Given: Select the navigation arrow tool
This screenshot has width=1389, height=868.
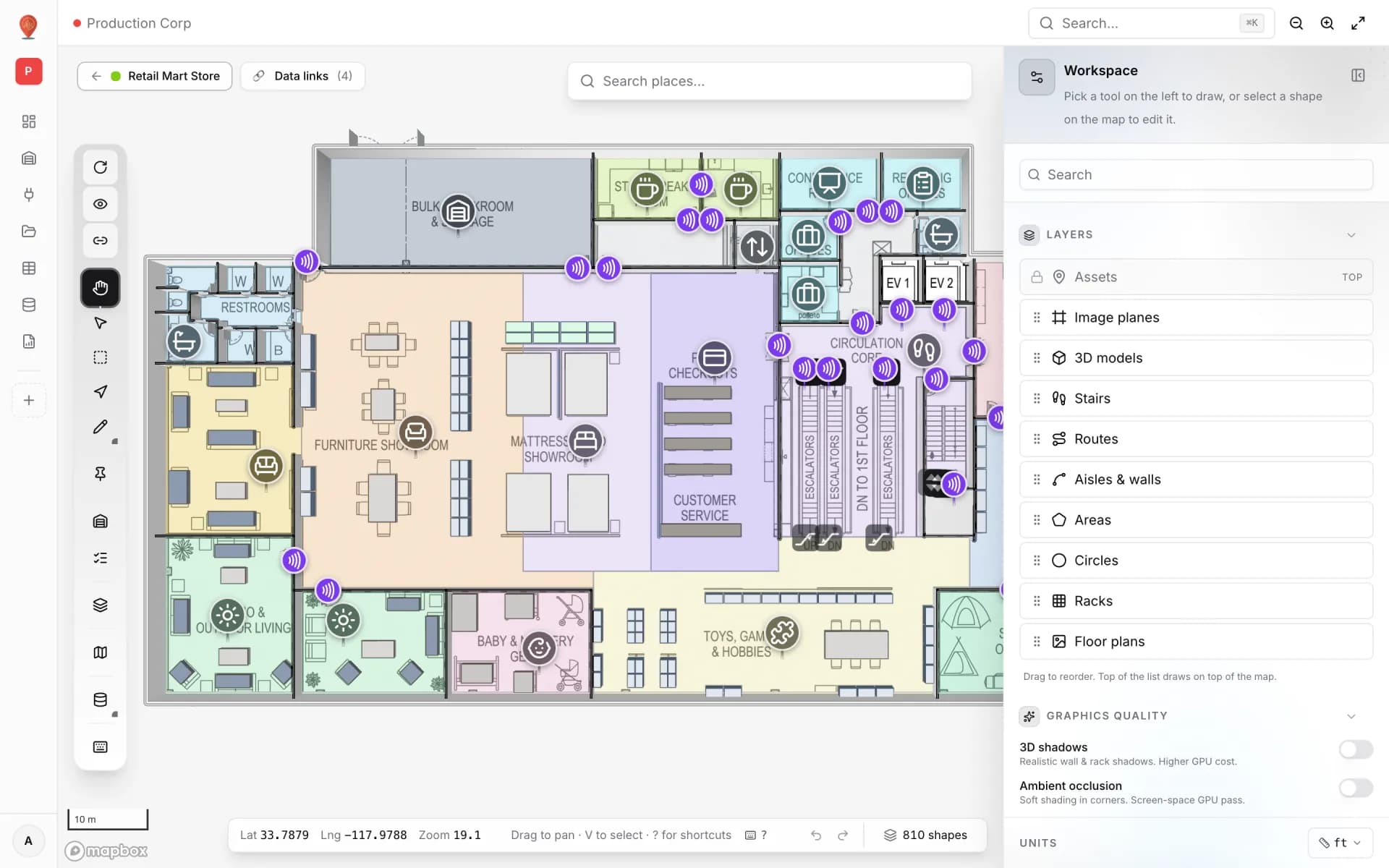Looking at the screenshot, I should tap(100, 392).
